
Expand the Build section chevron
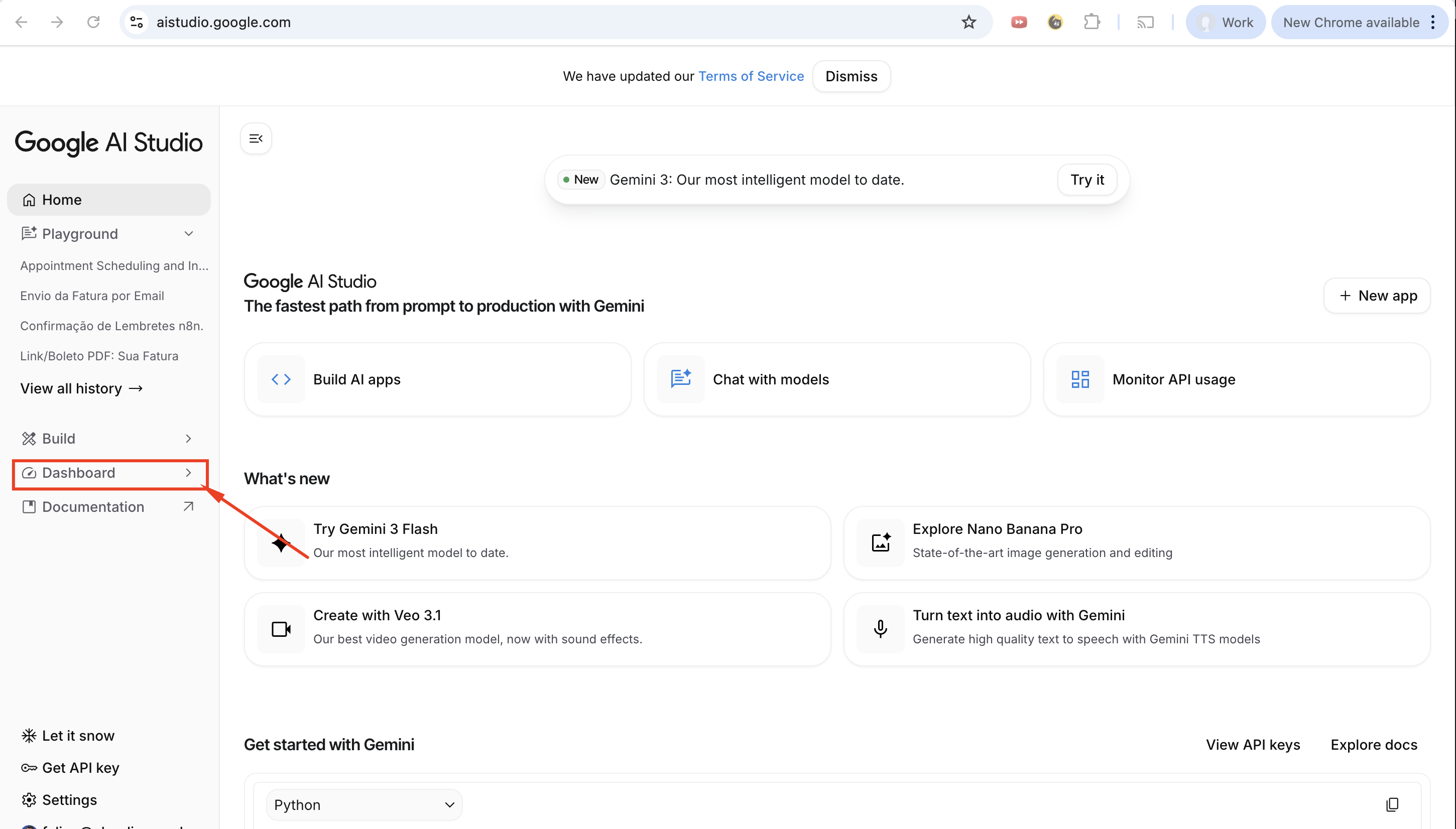point(189,439)
